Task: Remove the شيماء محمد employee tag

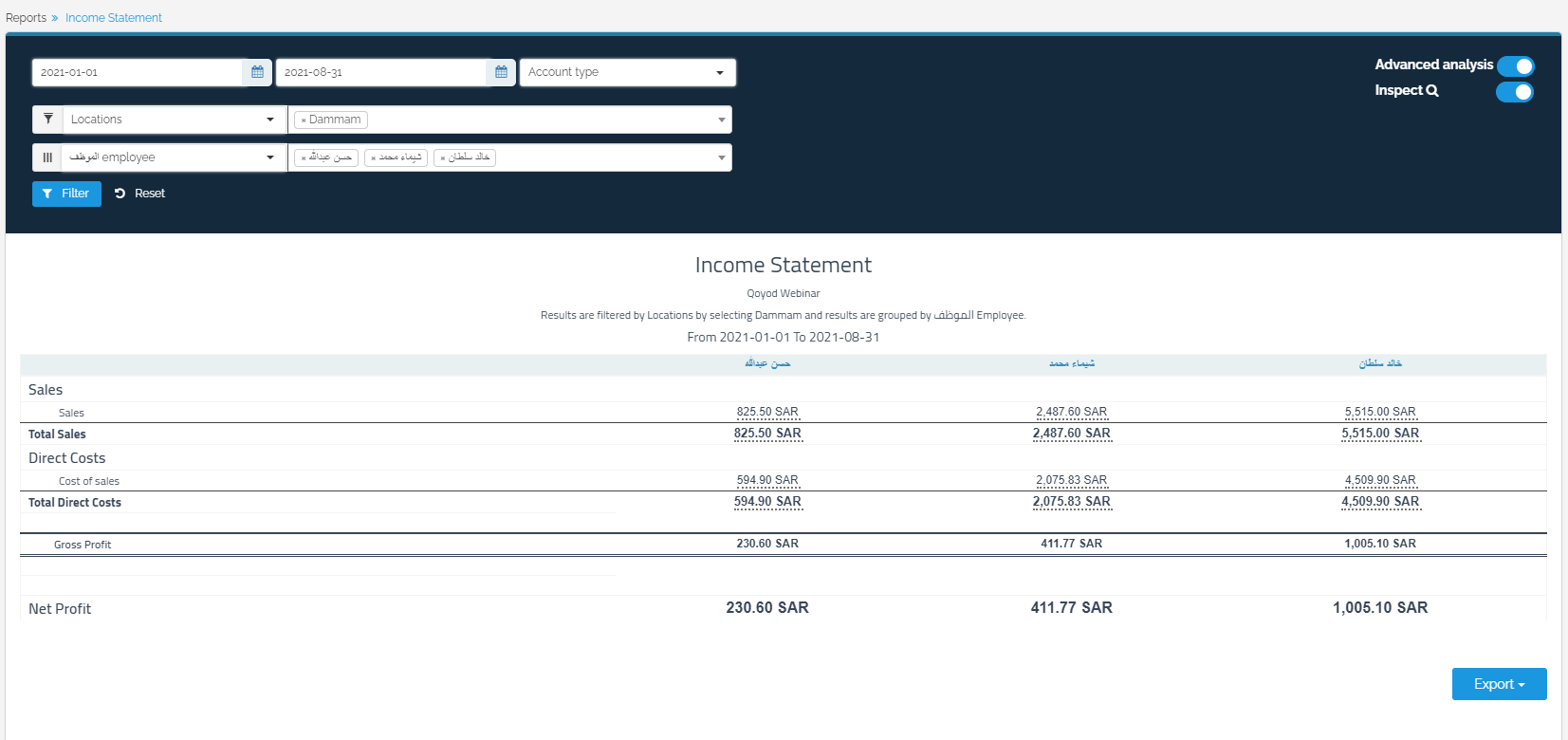Action: 374,158
